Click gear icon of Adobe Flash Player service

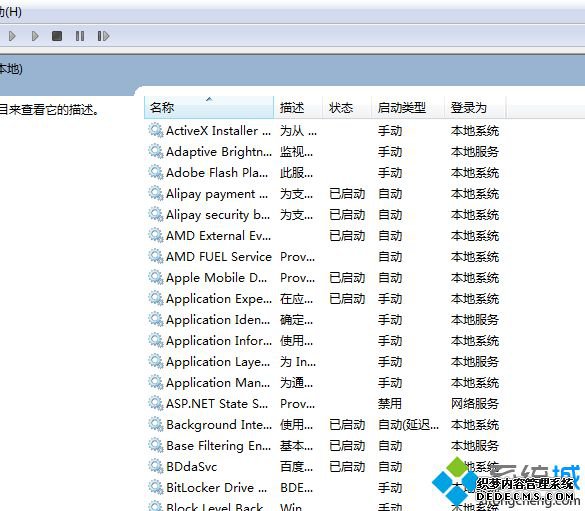pyautogui.click(x=156, y=172)
